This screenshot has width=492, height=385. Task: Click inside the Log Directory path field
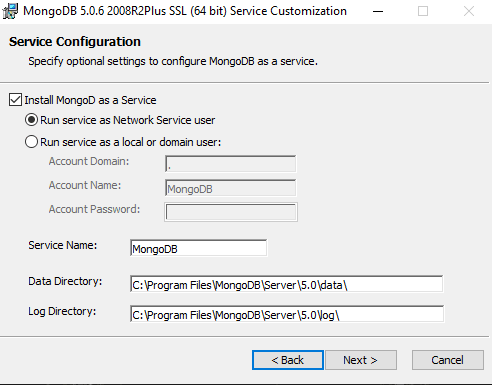287,314
